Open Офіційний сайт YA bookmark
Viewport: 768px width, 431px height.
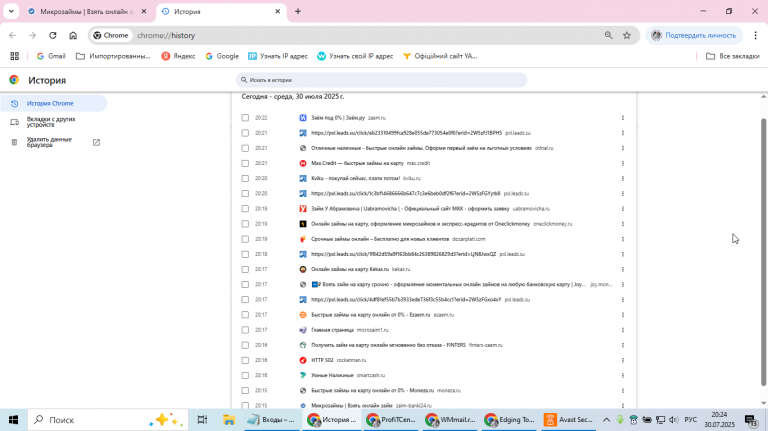pos(440,56)
